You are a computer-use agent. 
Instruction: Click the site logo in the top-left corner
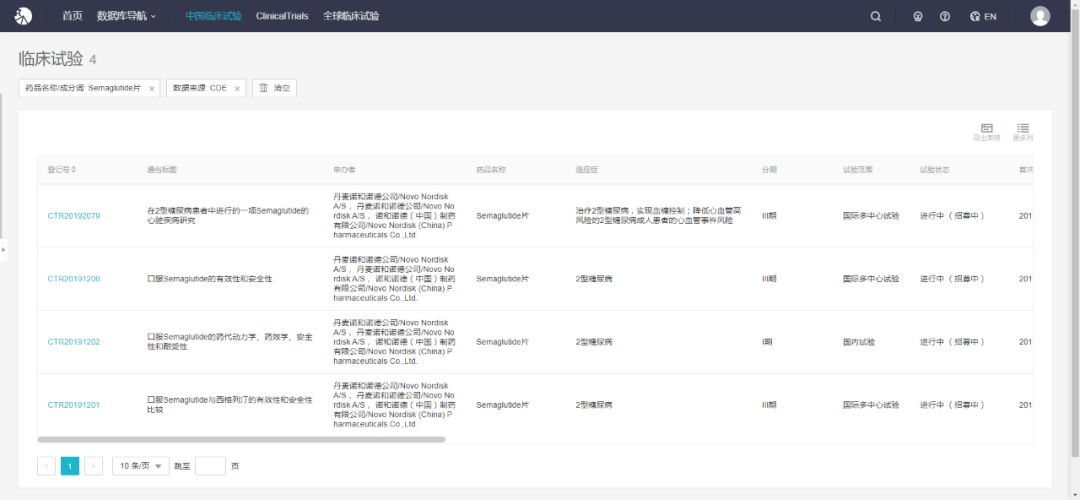tap(23, 15)
